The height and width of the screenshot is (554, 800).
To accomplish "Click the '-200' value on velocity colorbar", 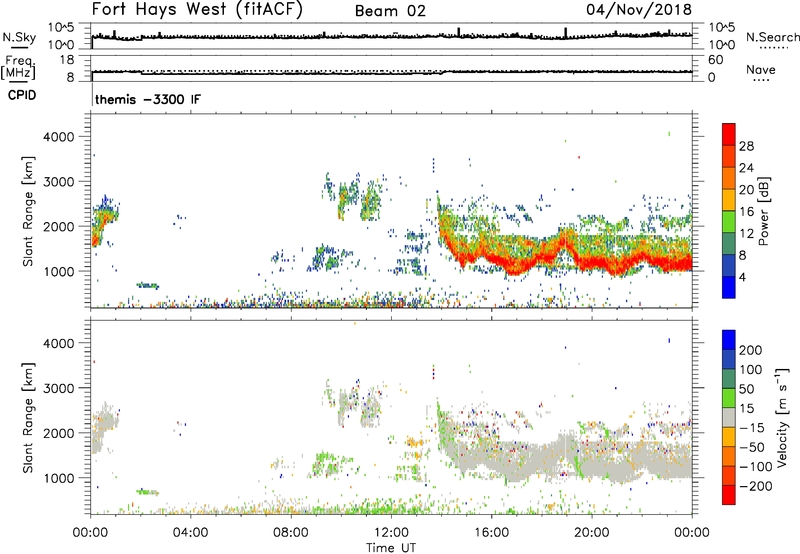I will point(756,486).
